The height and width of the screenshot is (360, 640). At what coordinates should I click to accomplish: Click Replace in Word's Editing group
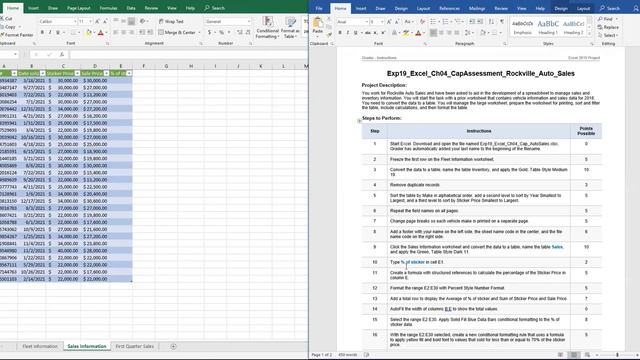coord(608,27)
